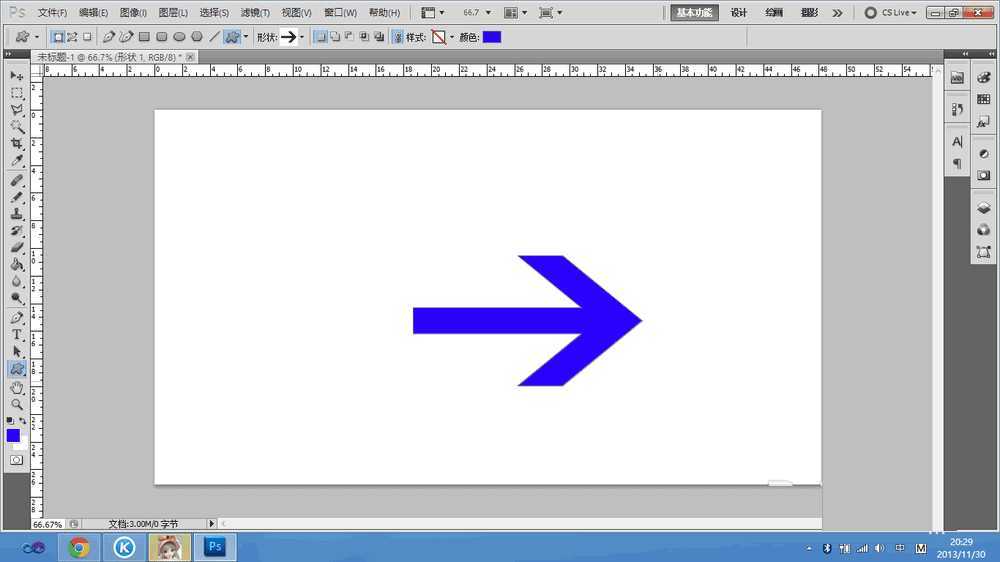
Task: Toggle the layer style link icon
Action: 398,37
